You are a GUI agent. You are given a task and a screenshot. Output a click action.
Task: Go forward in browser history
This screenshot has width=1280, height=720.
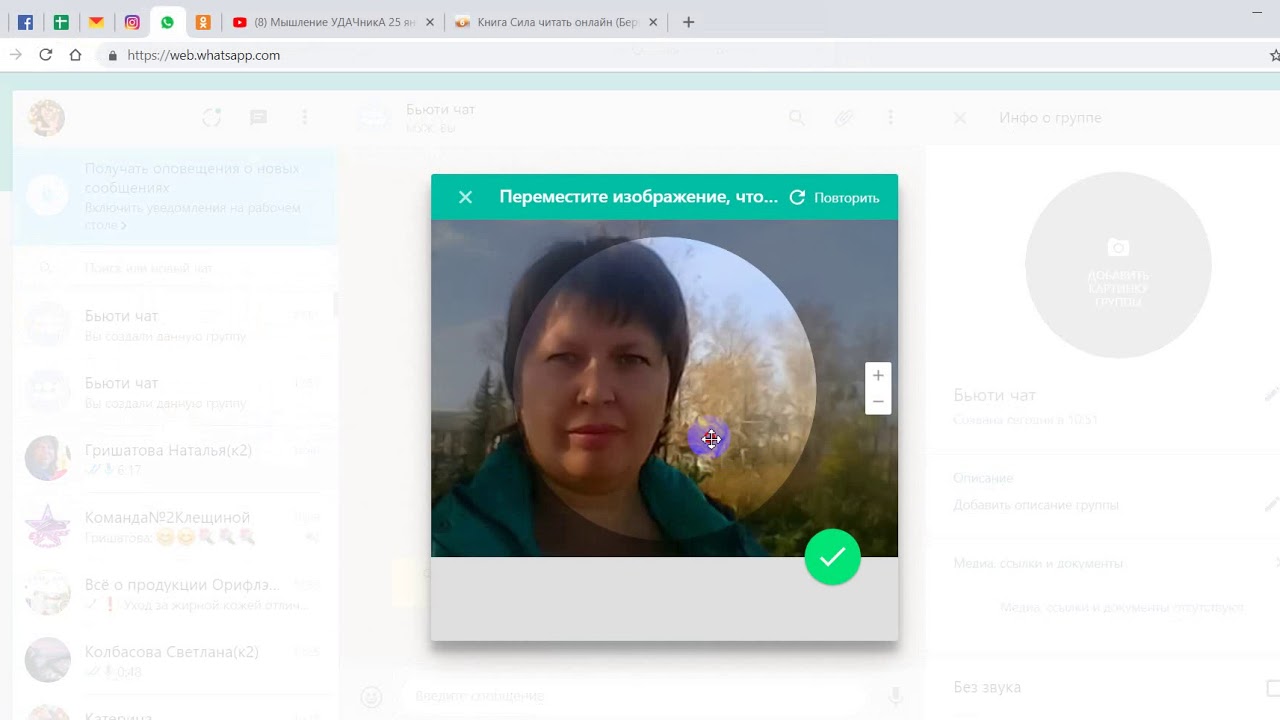pos(15,55)
